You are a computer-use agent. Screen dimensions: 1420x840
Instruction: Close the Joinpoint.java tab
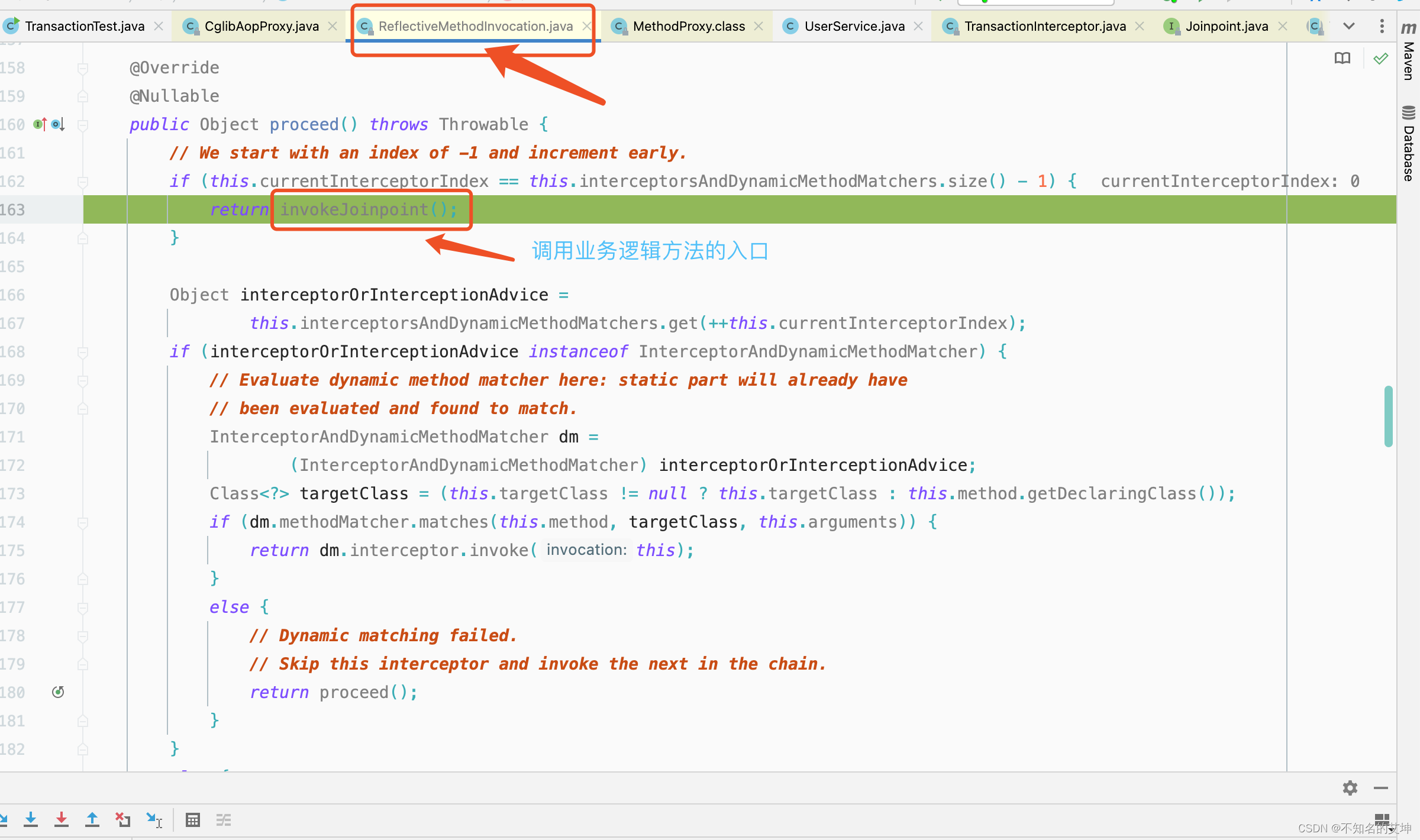(1283, 26)
